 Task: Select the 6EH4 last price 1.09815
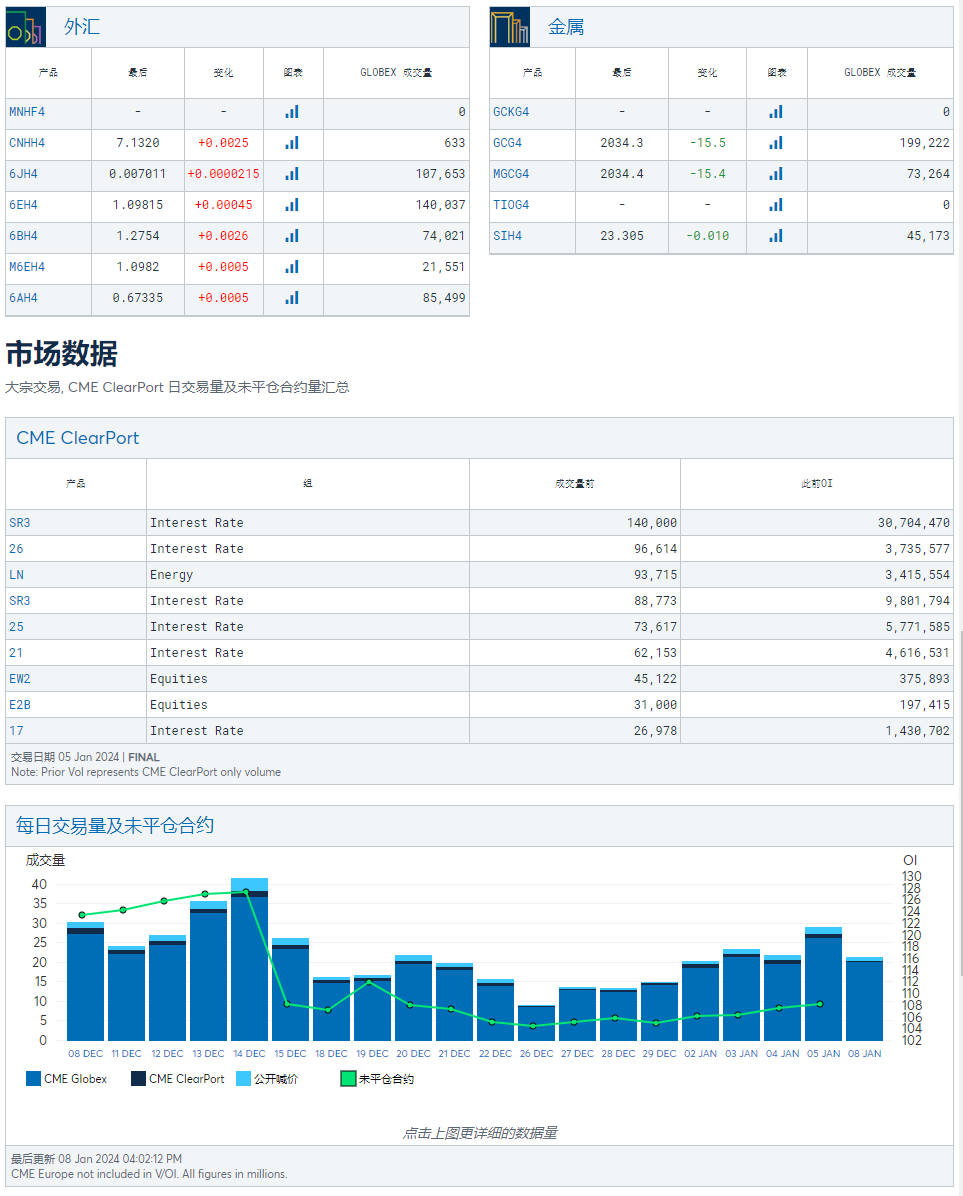[138, 205]
